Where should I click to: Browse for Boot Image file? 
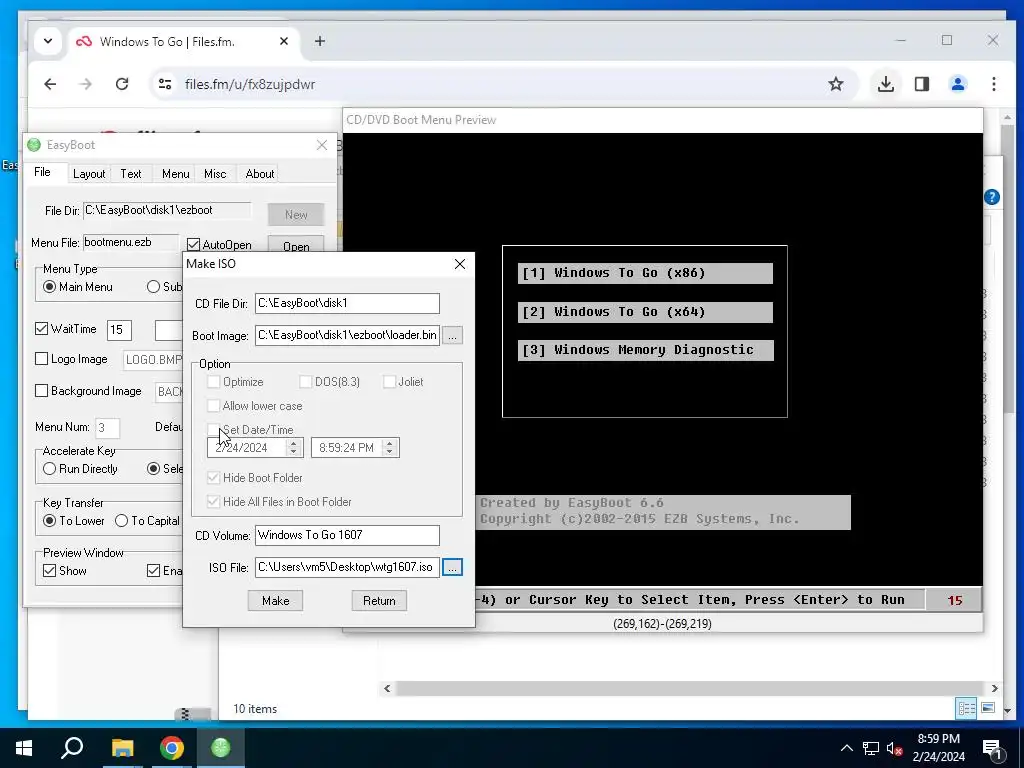[452, 335]
